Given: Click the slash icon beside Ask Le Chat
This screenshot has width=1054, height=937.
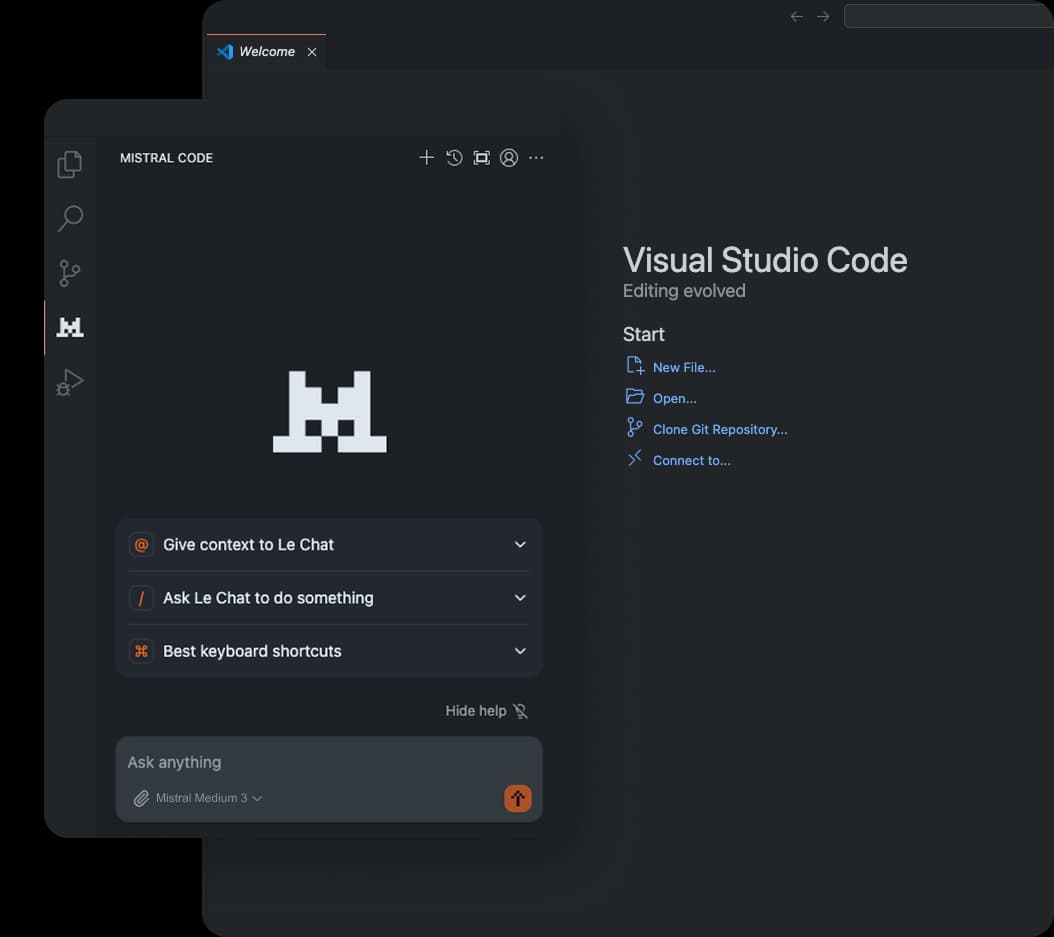Looking at the screenshot, I should coord(141,598).
